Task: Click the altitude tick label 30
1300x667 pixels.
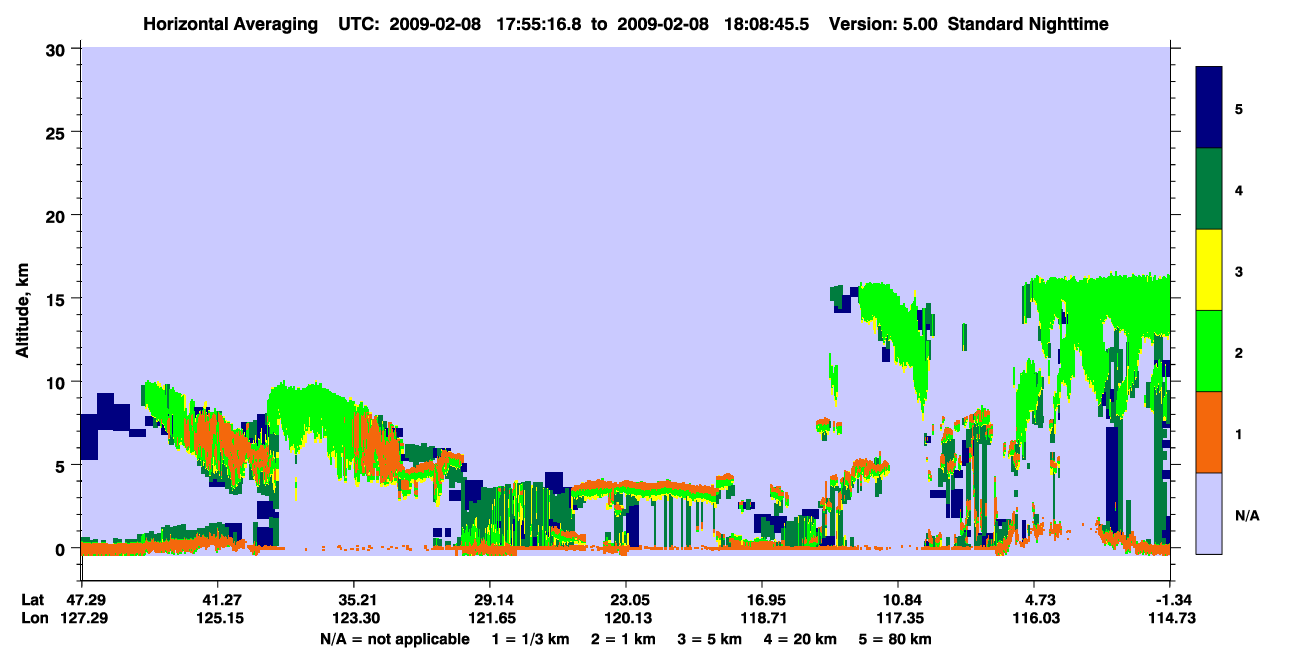Action: [58, 49]
